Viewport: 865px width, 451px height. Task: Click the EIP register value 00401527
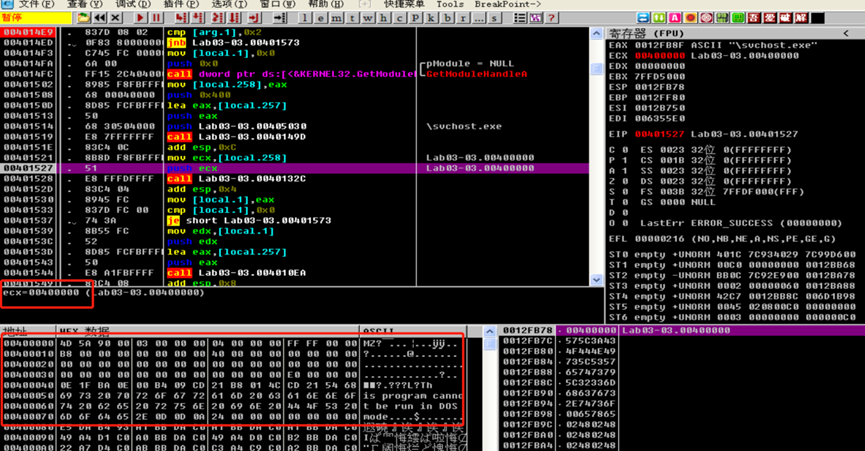(659, 134)
